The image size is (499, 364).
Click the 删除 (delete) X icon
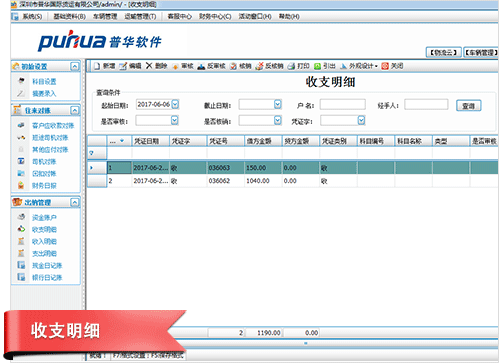tap(149, 66)
